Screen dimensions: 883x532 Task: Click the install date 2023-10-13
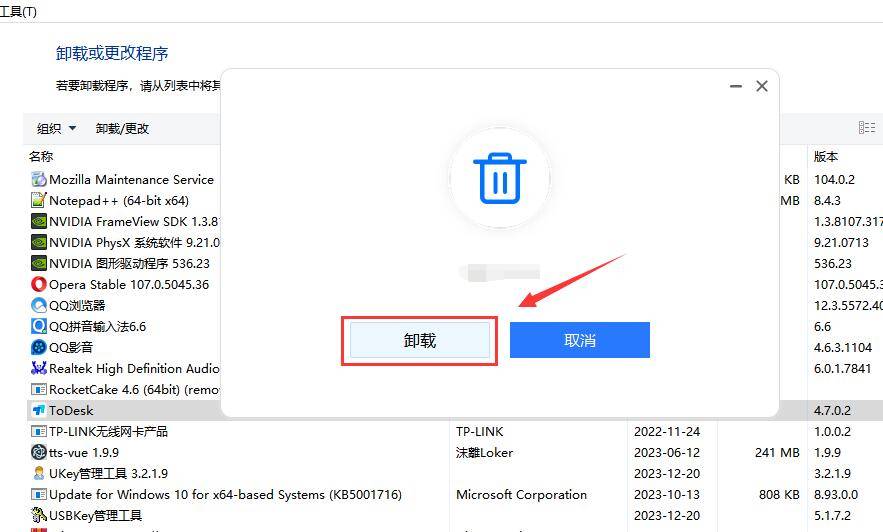(x=667, y=495)
